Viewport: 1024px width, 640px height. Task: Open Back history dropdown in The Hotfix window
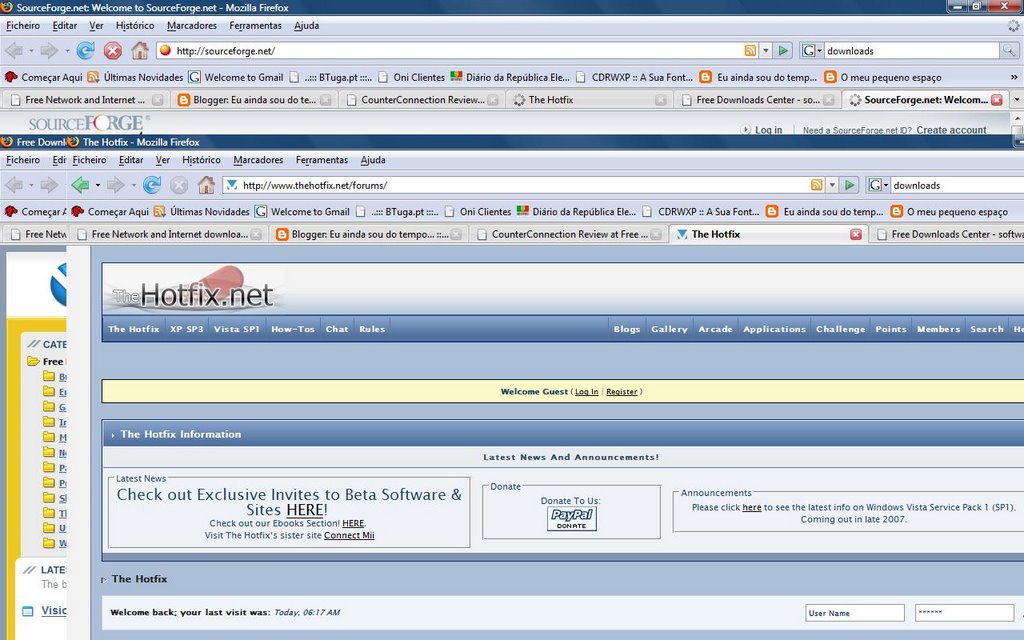pyautogui.click(x=98, y=185)
